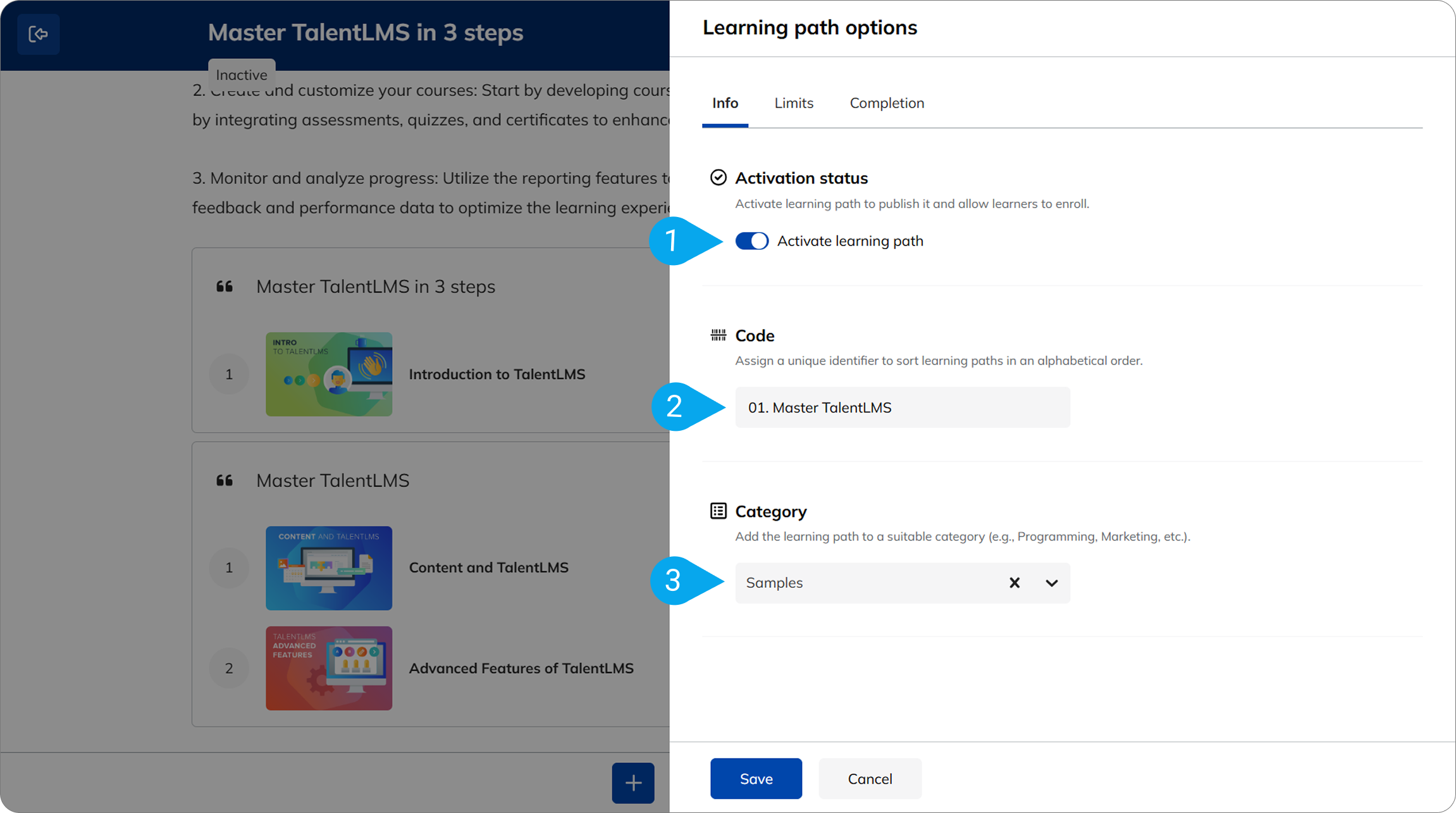1456x813 pixels.
Task: Click the Code input field
Action: click(x=902, y=407)
